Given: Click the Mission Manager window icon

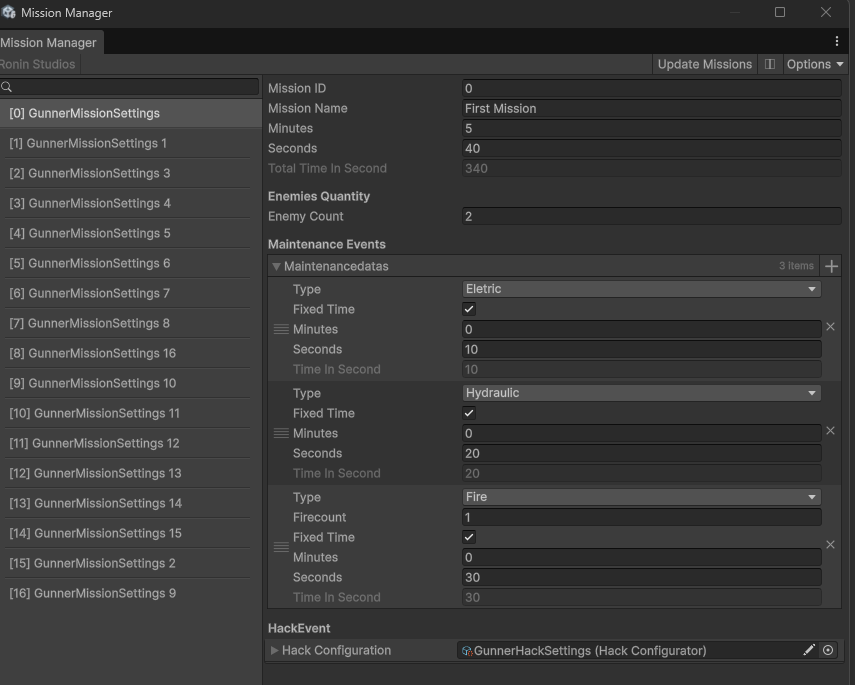Looking at the screenshot, I should pyautogui.click(x=9, y=11).
